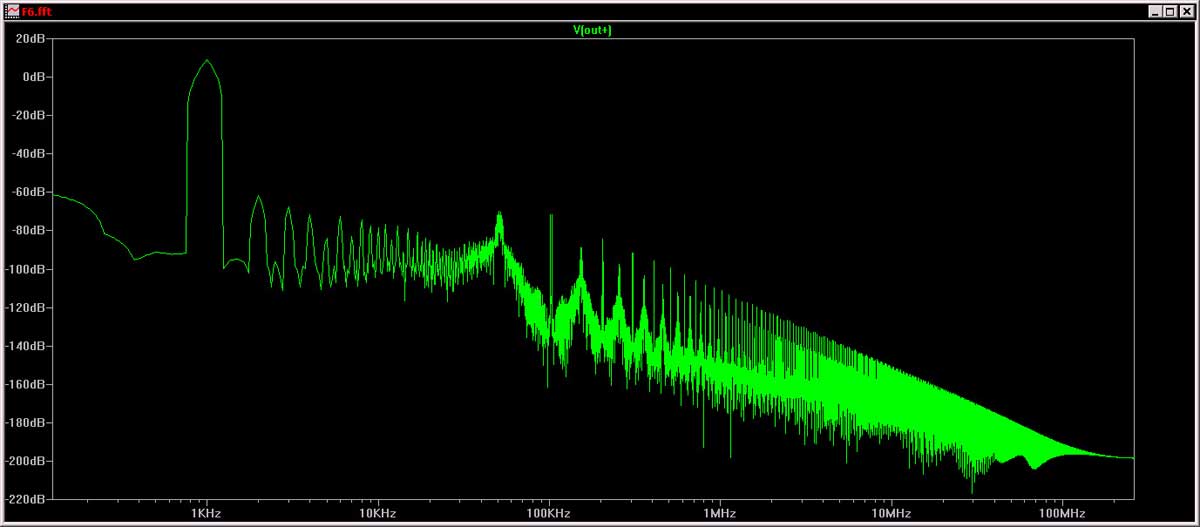The image size is (1200, 527).
Task: Click the 10MHz frequency axis label
Action: click(x=890, y=513)
